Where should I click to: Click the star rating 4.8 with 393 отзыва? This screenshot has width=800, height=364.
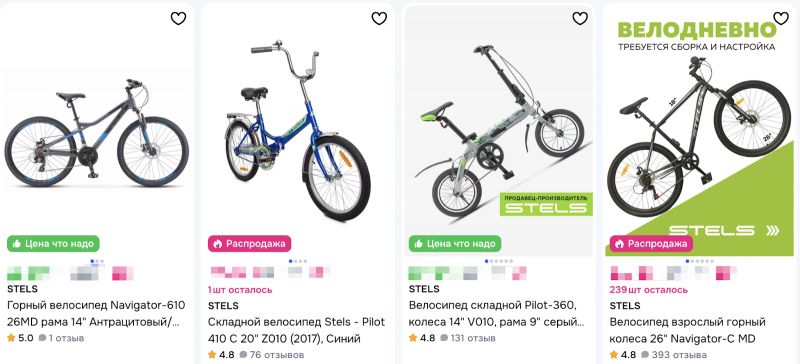[623, 354]
